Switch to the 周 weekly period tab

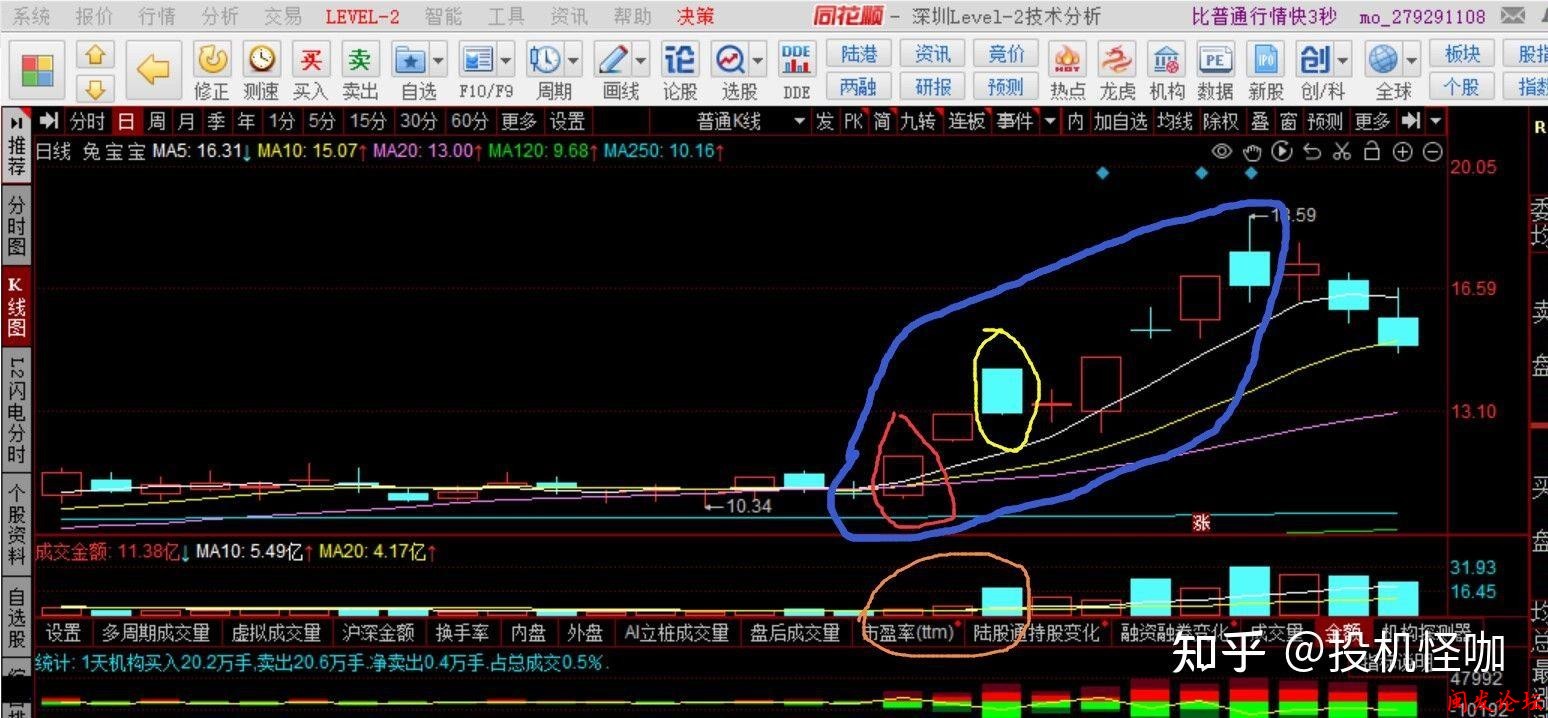coord(156,122)
